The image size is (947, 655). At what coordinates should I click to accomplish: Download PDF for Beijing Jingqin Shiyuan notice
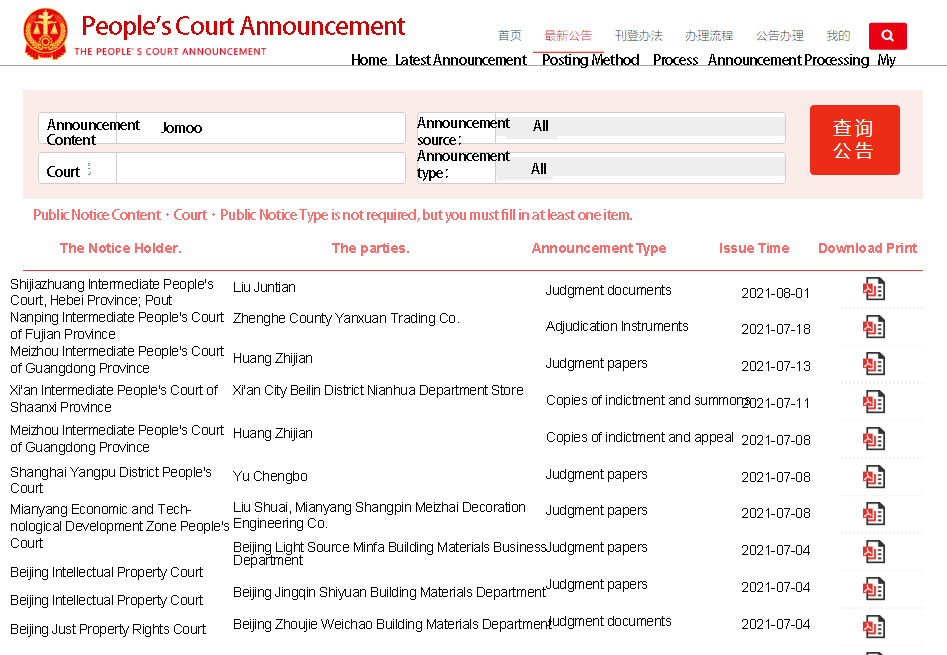coord(874,588)
